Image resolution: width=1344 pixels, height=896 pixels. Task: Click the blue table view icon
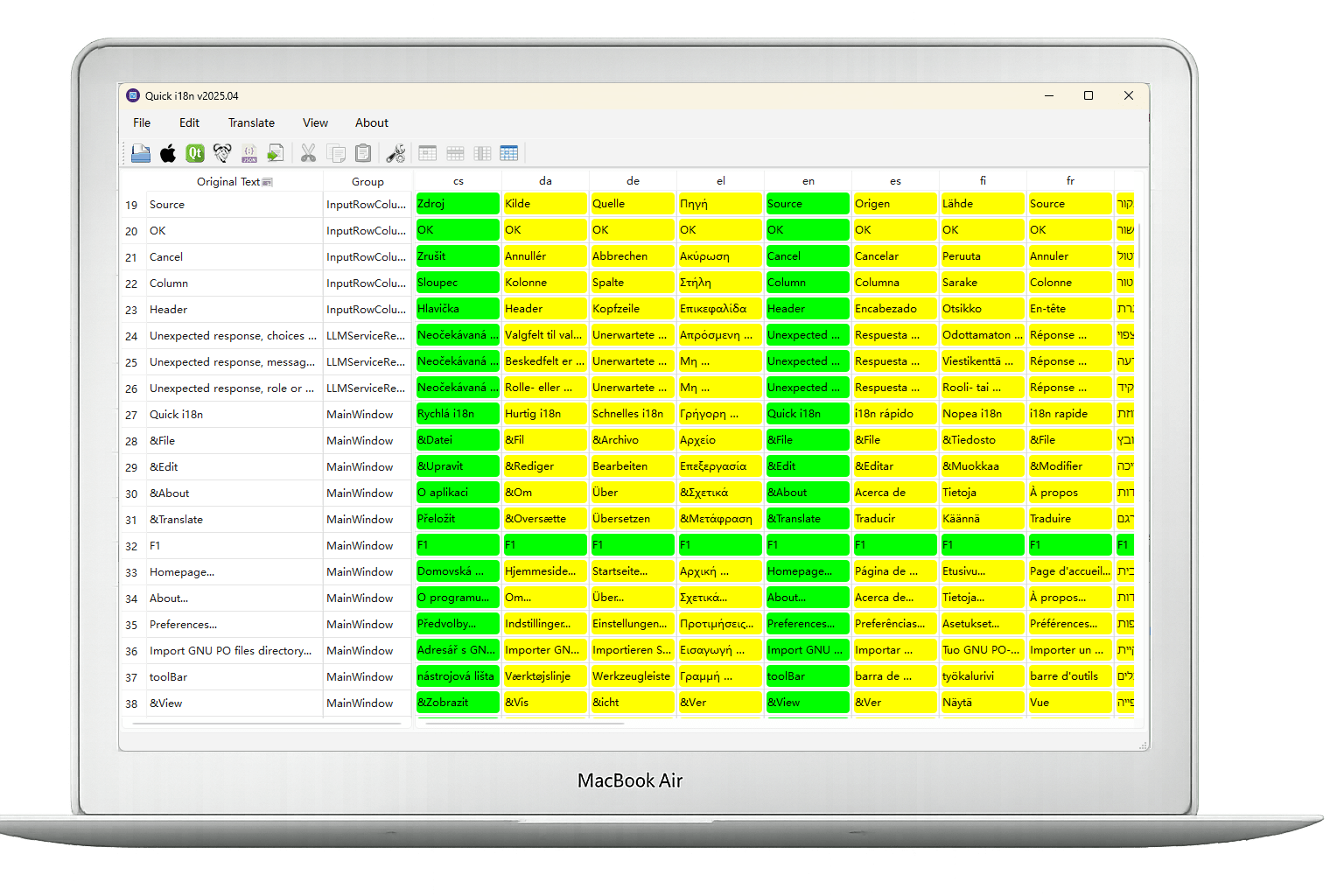pyautogui.click(x=509, y=153)
